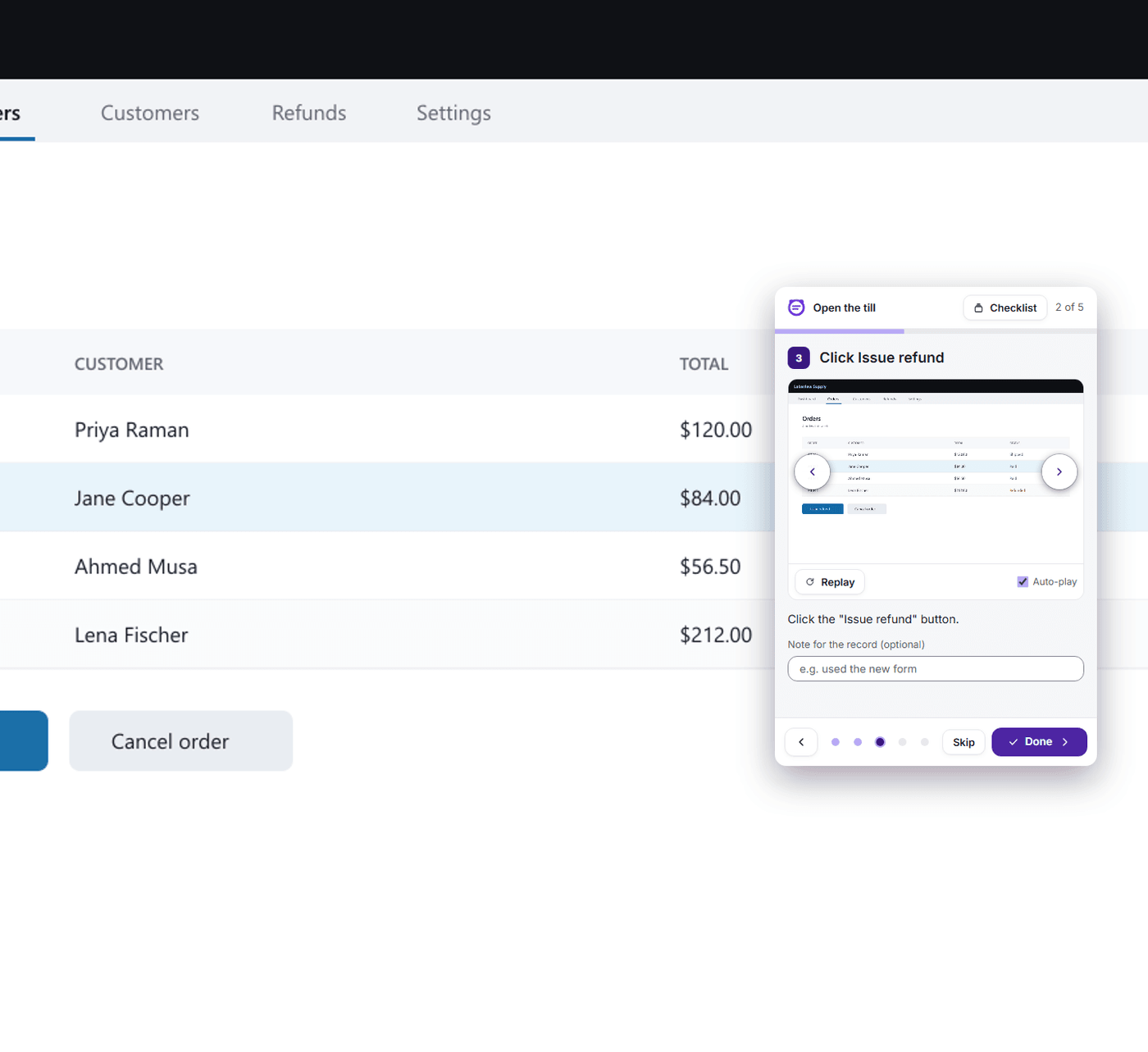Image resolution: width=1148 pixels, height=1052 pixels.
Task: Click the Cancel order button
Action: point(181,741)
